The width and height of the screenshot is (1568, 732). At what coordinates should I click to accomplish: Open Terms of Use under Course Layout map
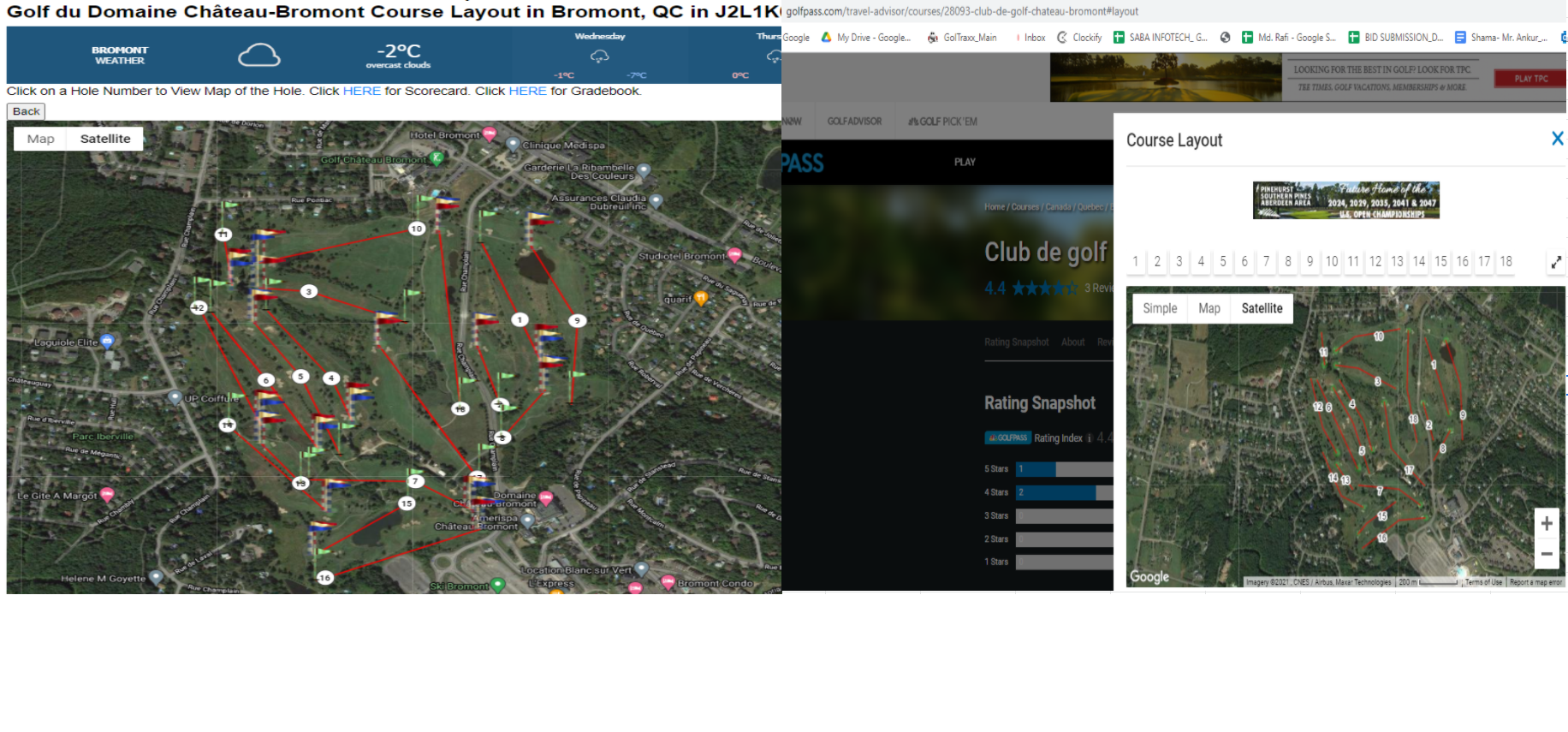click(1483, 582)
